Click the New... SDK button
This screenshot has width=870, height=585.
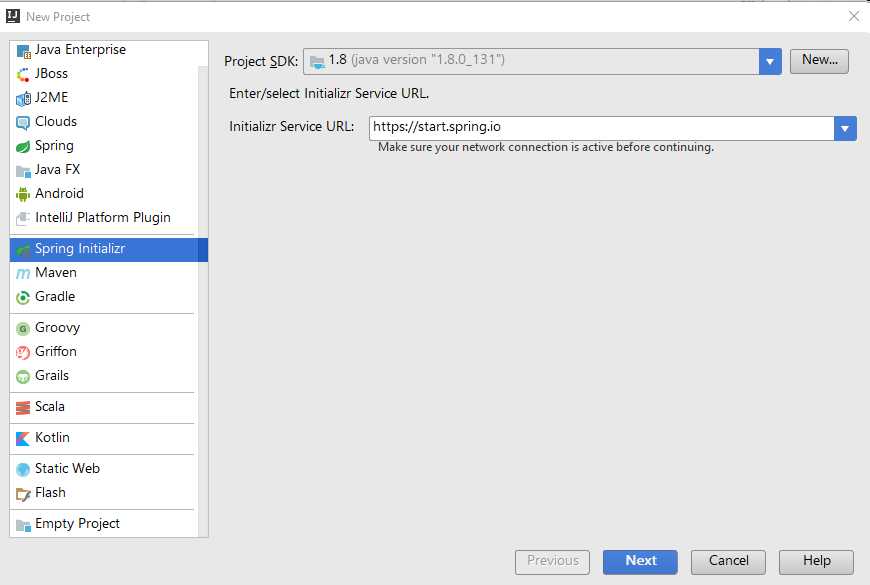[819, 60]
